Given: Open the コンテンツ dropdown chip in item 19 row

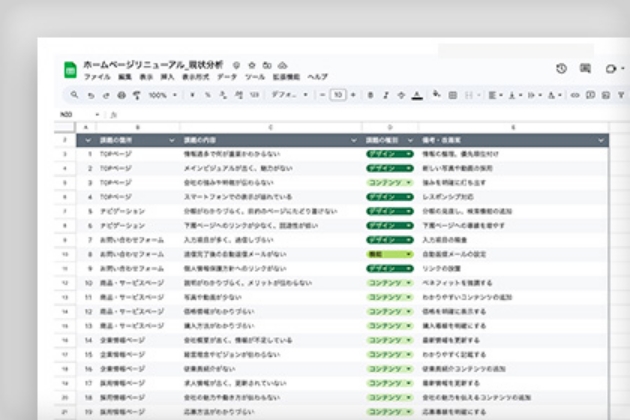Looking at the screenshot, I should pyautogui.click(x=390, y=412).
